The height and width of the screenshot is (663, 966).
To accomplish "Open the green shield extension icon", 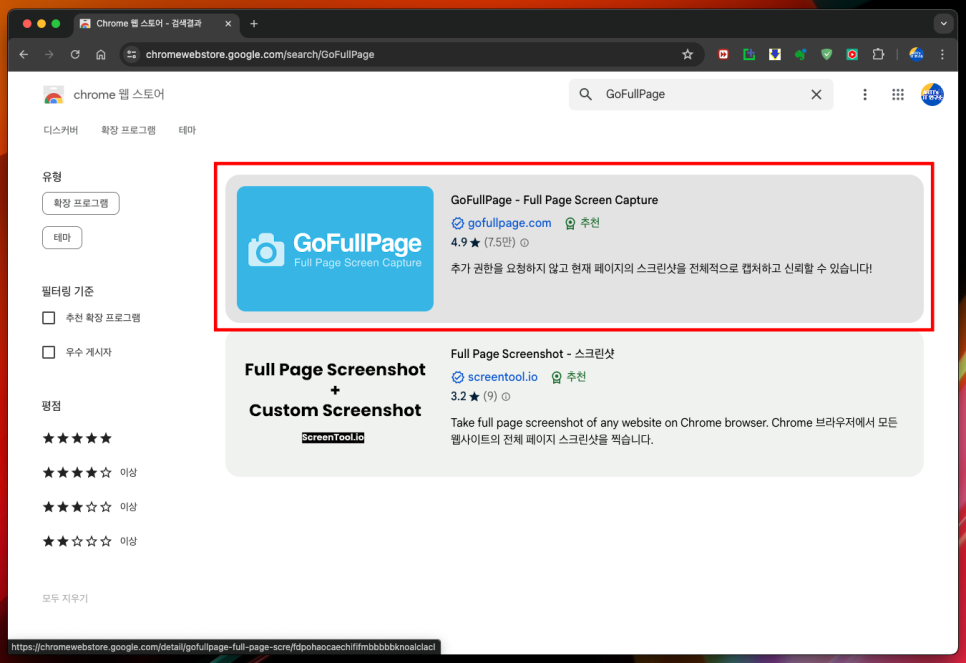I will pos(827,55).
